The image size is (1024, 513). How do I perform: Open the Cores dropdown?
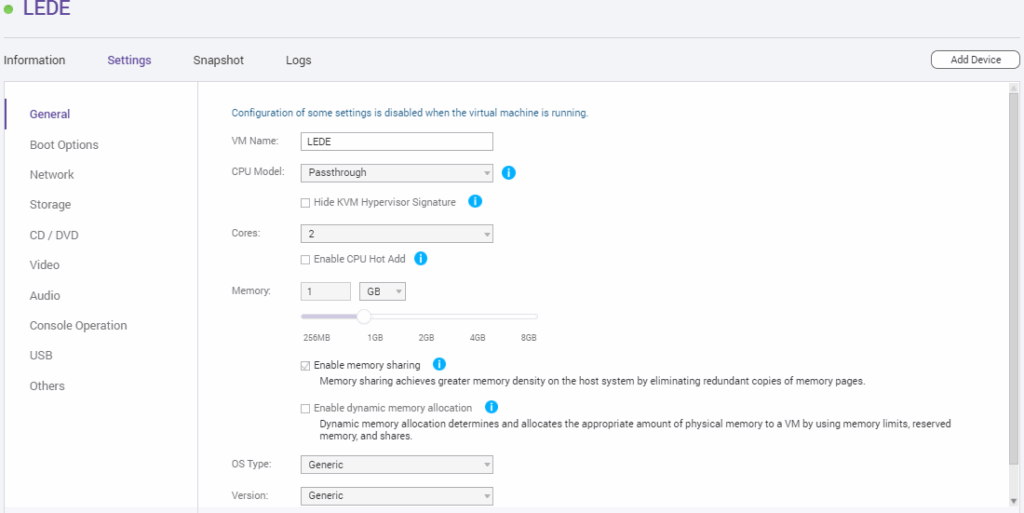(396, 234)
